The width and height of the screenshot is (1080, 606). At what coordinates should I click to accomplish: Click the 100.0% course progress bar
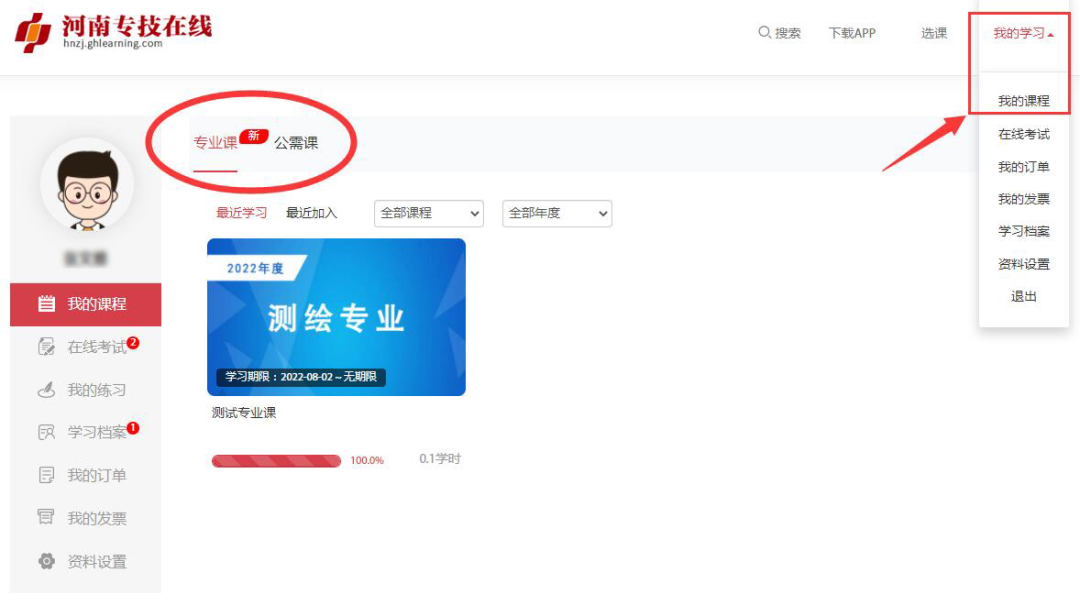tap(276, 460)
